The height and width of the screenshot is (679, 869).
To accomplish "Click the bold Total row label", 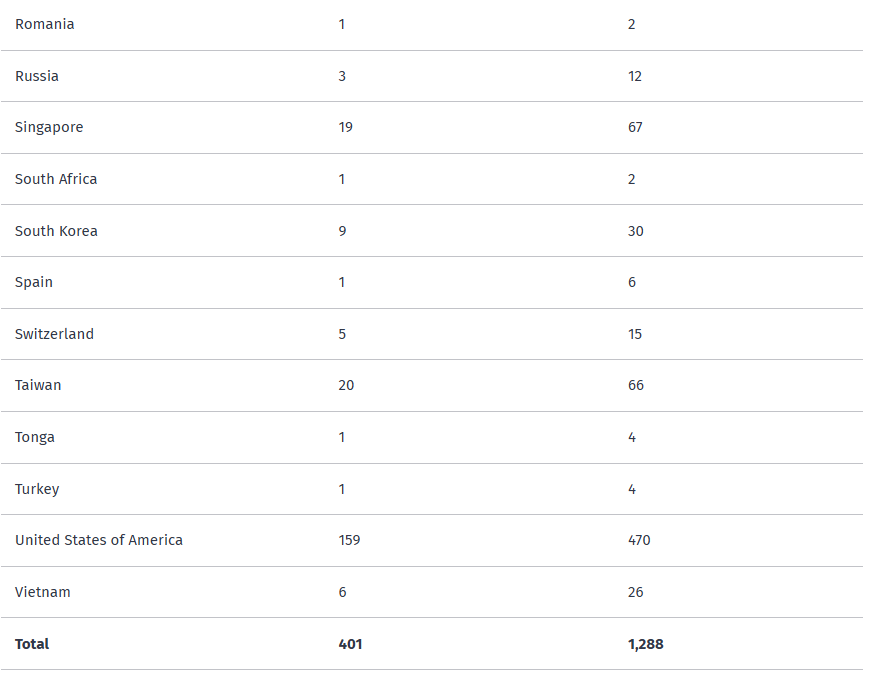I will (x=32, y=644).
